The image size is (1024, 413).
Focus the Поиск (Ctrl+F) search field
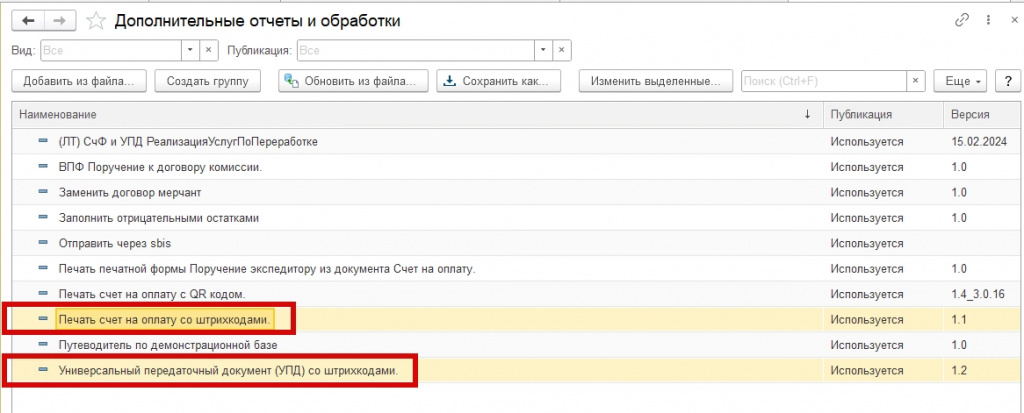tap(823, 81)
